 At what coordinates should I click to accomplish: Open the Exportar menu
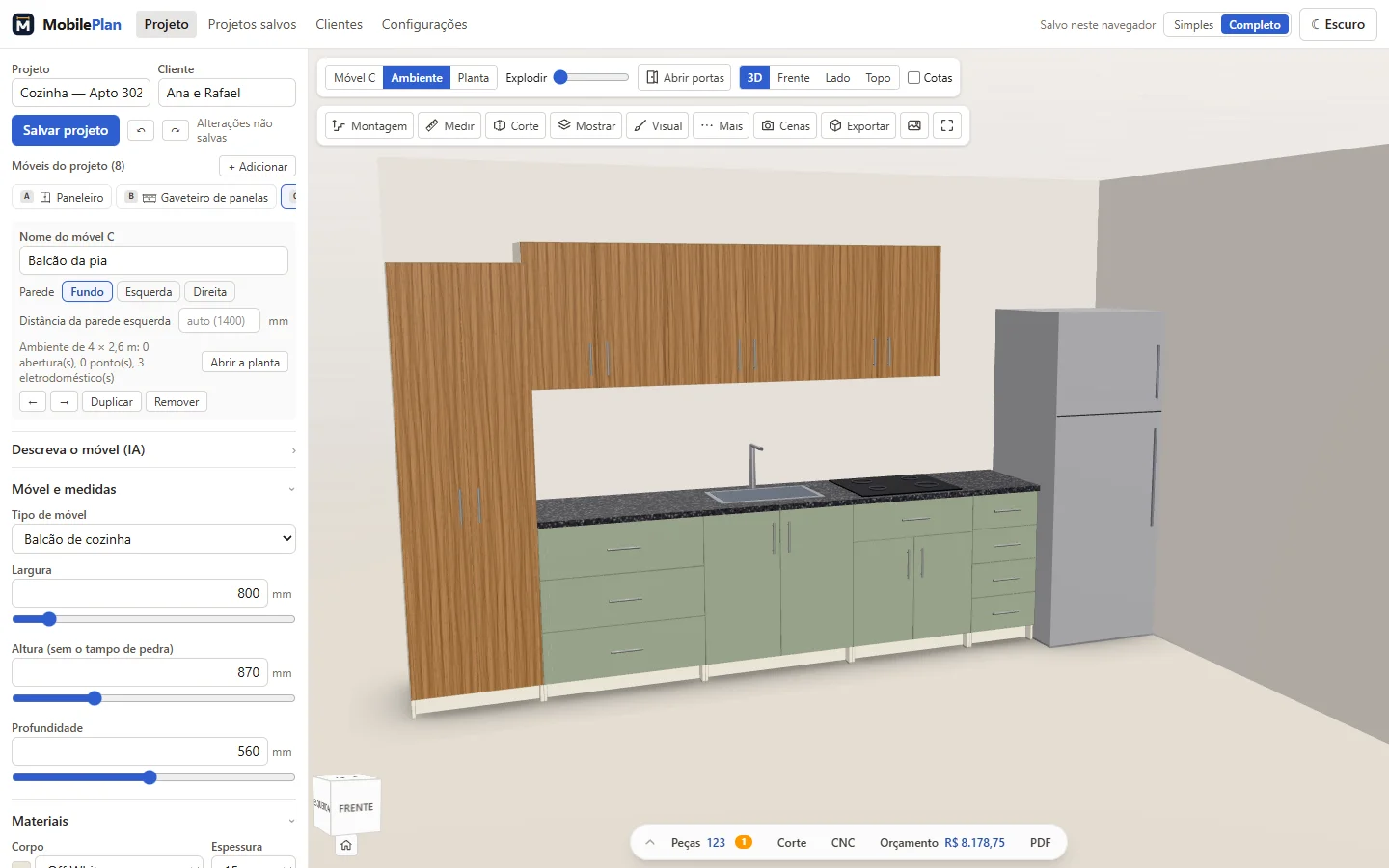coord(858,125)
